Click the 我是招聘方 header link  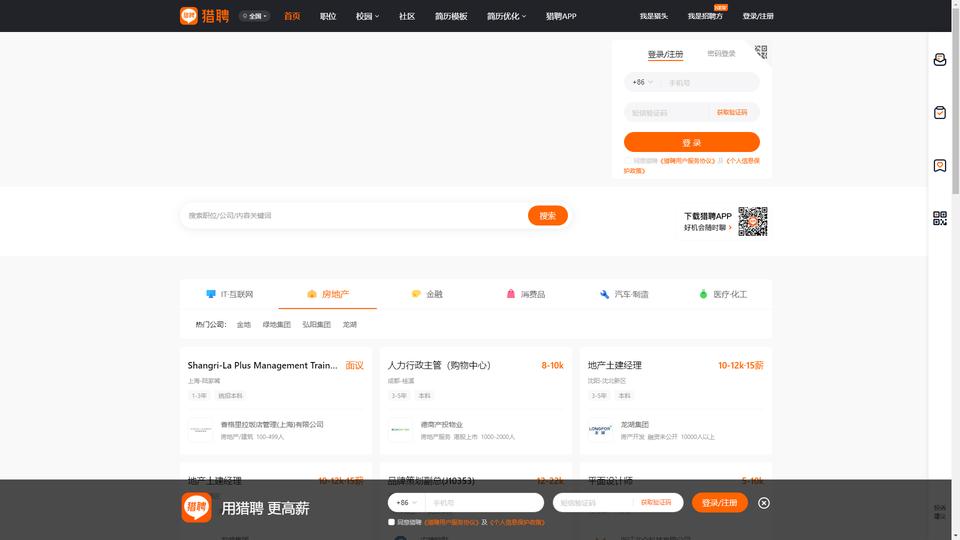point(705,16)
